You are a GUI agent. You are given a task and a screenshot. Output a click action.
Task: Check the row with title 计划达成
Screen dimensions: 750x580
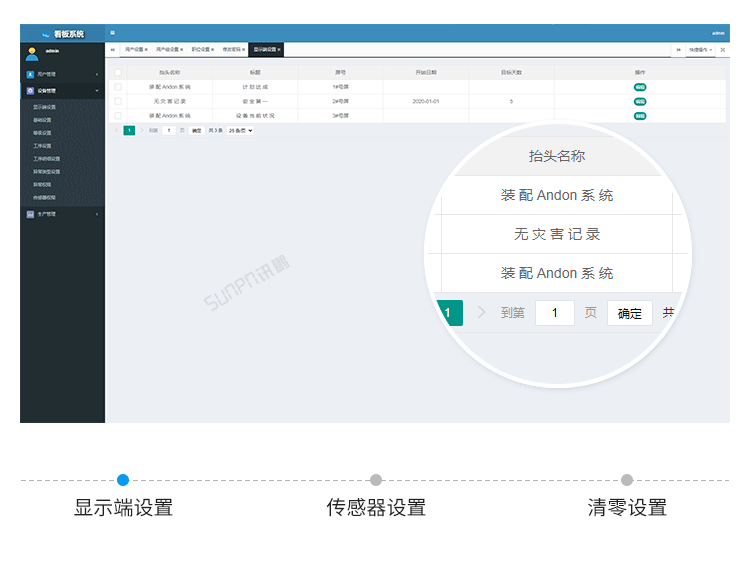click(x=118, y=87)
